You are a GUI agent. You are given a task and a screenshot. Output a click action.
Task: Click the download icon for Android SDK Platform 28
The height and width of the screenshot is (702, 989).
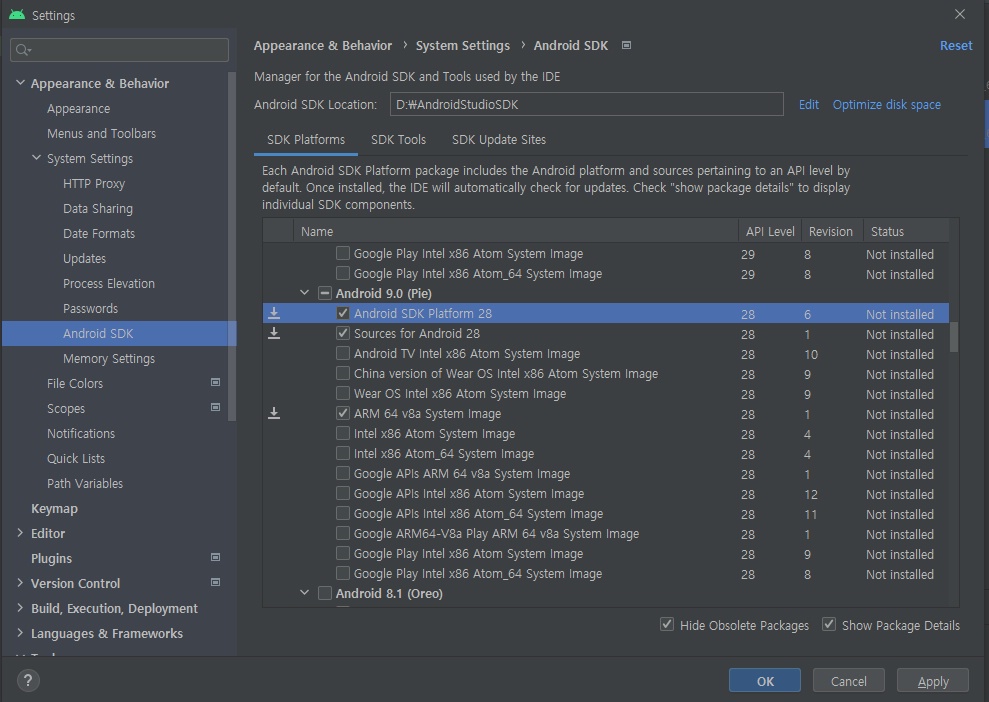pos(274,313)
